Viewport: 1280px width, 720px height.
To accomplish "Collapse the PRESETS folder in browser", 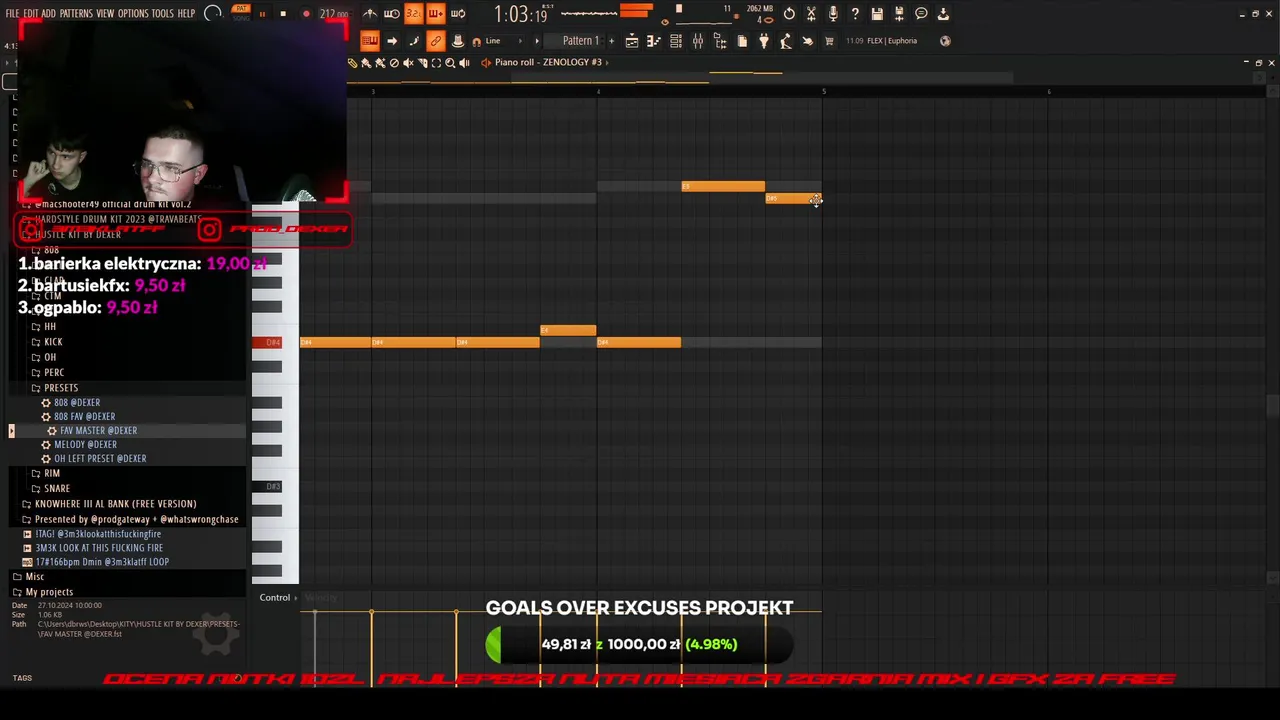I will (60, 388).
